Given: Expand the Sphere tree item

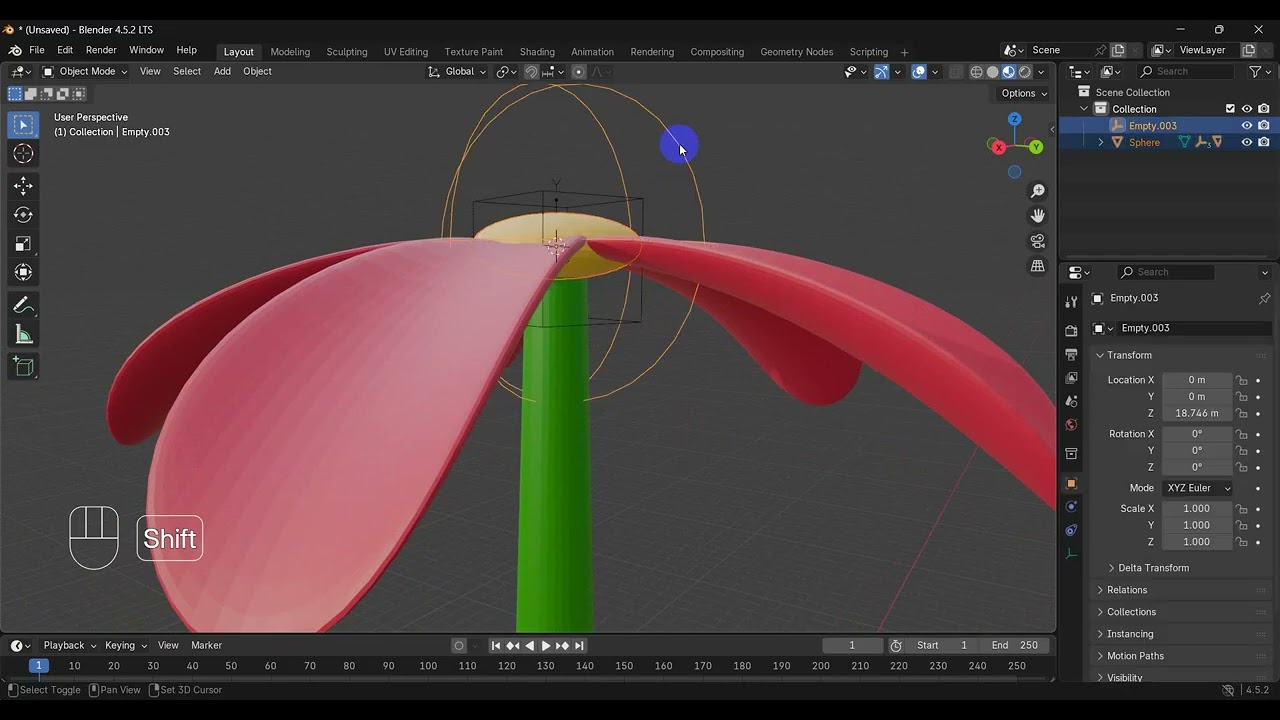Looking at the screenshot, I should 1101,142.
